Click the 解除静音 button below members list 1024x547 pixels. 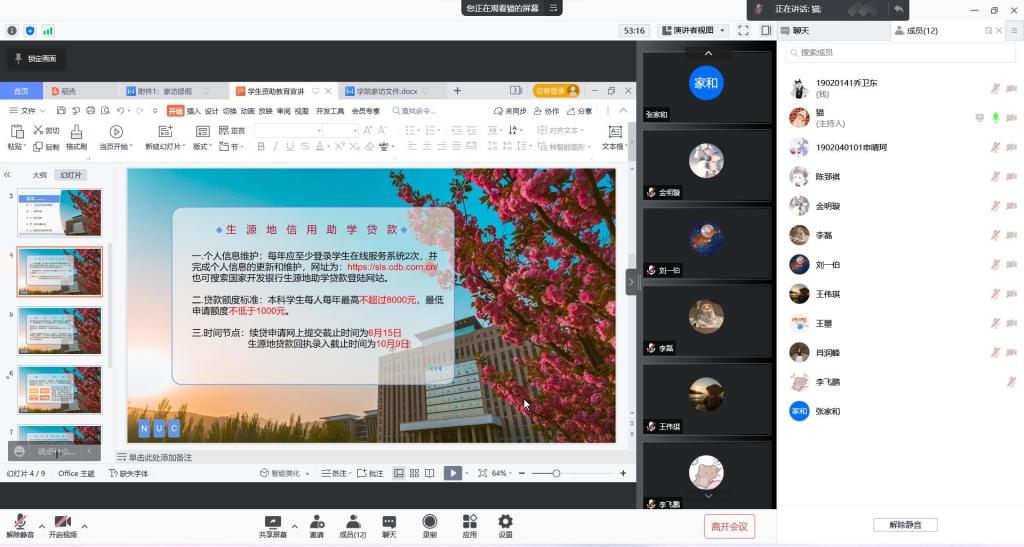905,525
